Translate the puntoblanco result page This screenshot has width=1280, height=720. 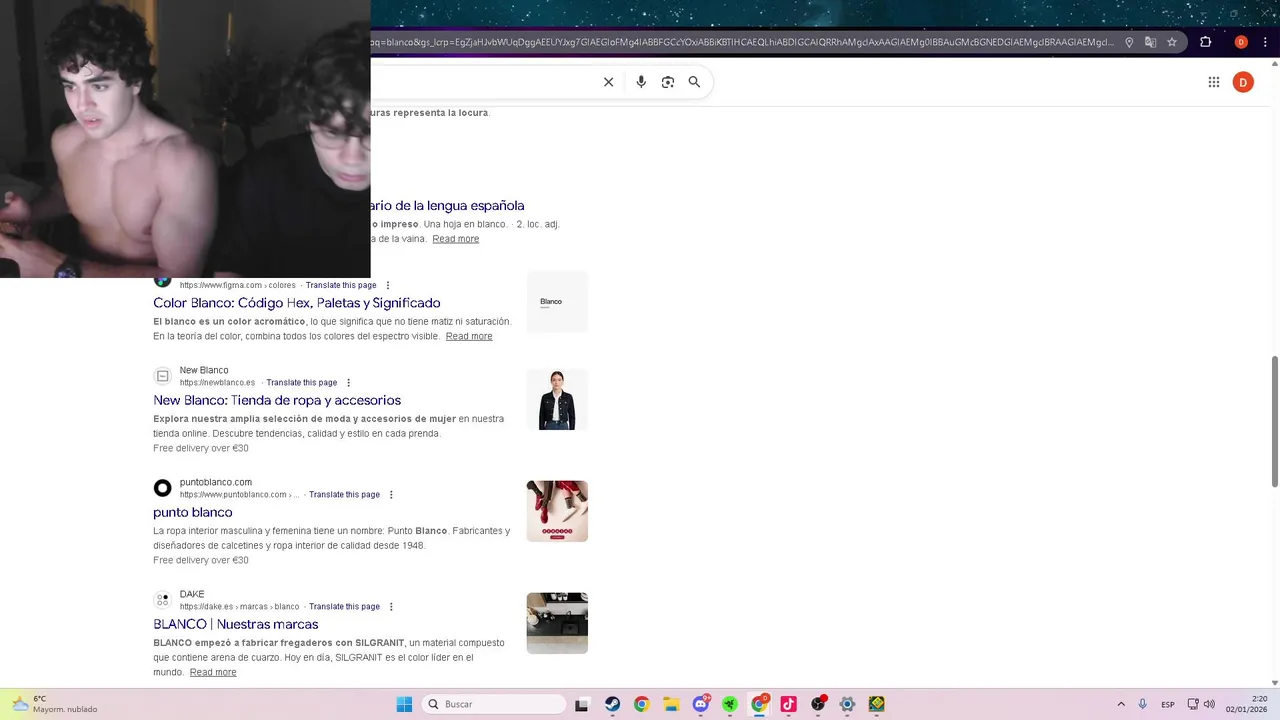tap(345, 495)
